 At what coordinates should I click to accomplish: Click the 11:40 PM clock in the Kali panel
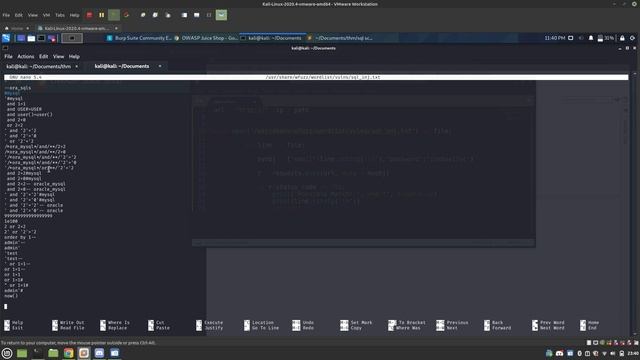tap(555, 38)
